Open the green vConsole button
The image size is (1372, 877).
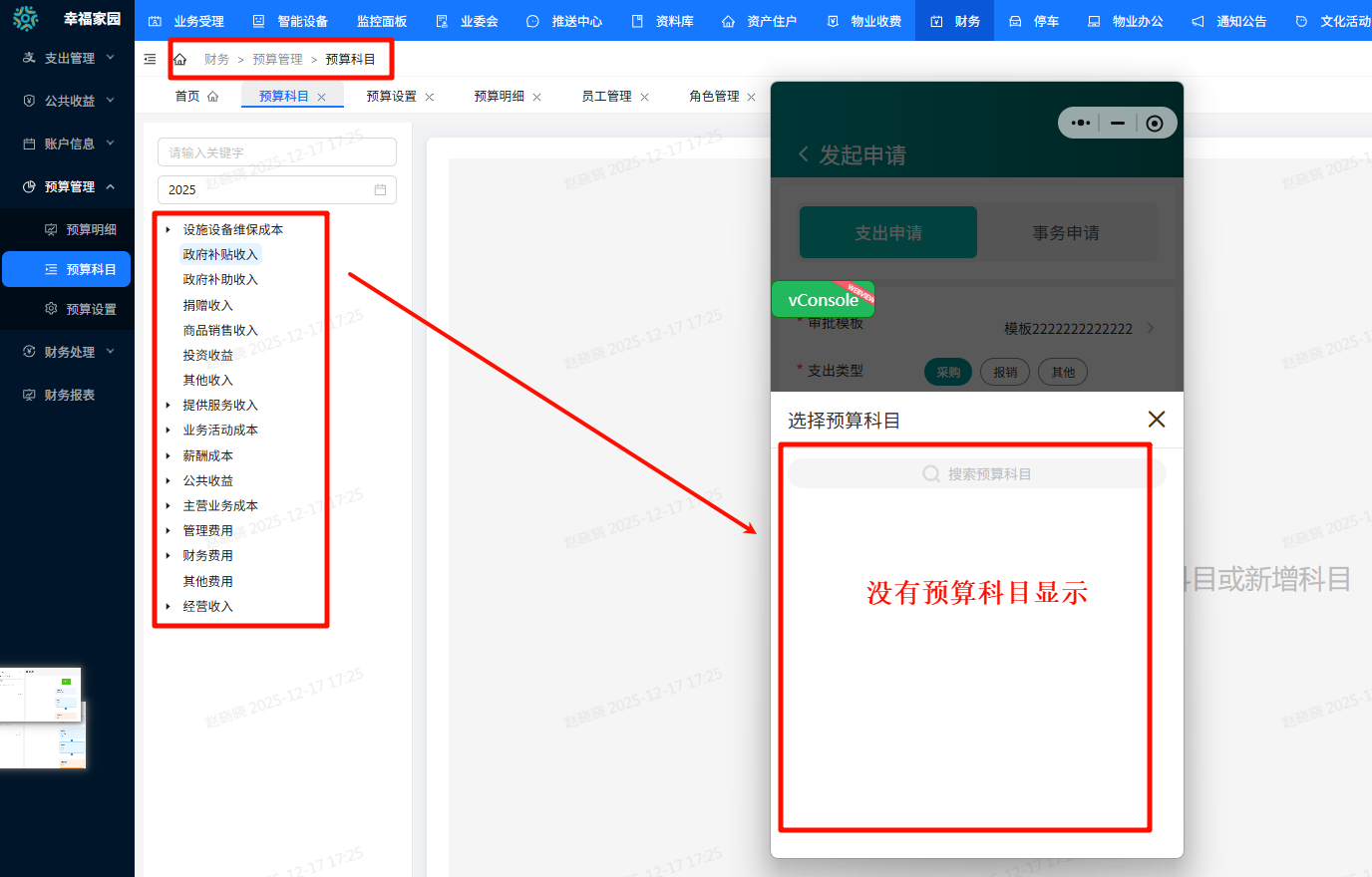(823, 300)
